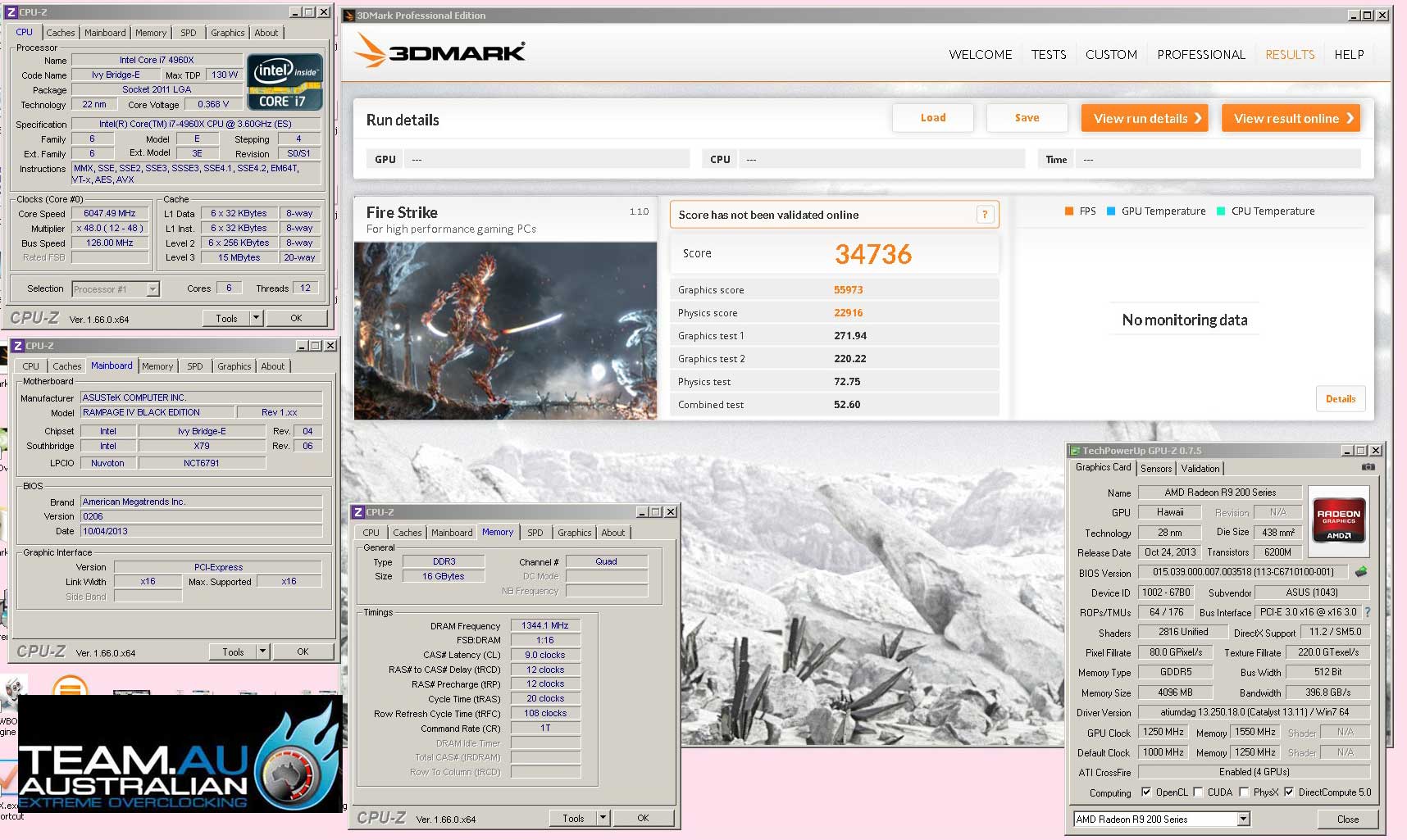Toggle the PhysX checkbox in GPU-Z
The height and width of the screenshot is (840, 1407).
[1244, 792]
